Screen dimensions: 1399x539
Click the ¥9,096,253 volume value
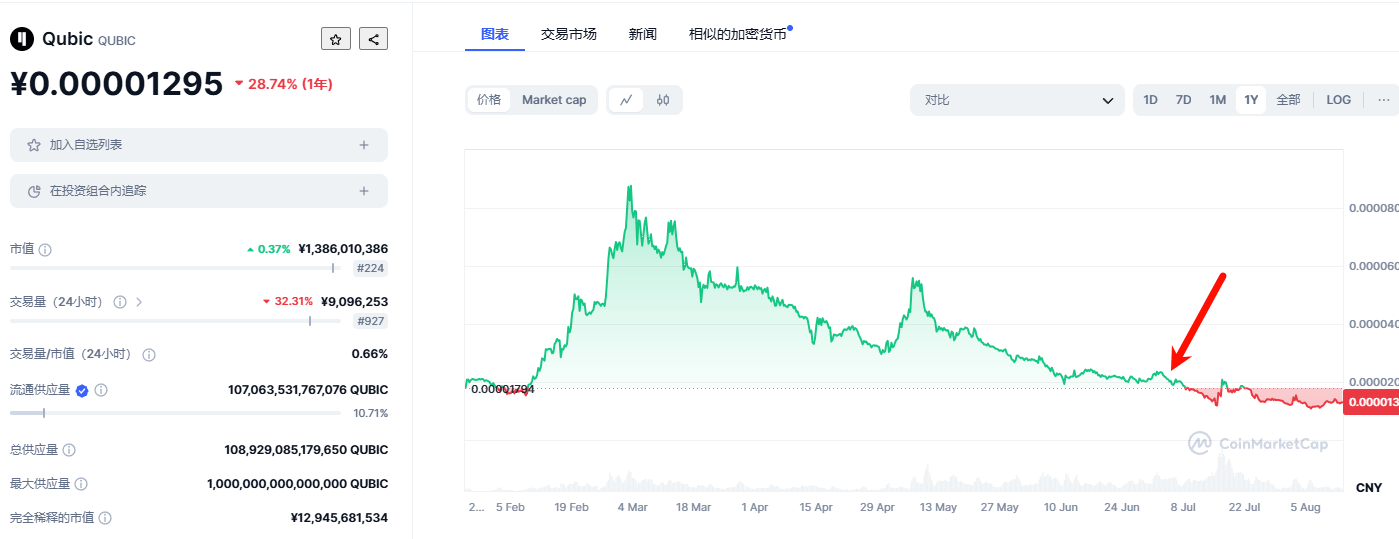[x=354, y=301]
